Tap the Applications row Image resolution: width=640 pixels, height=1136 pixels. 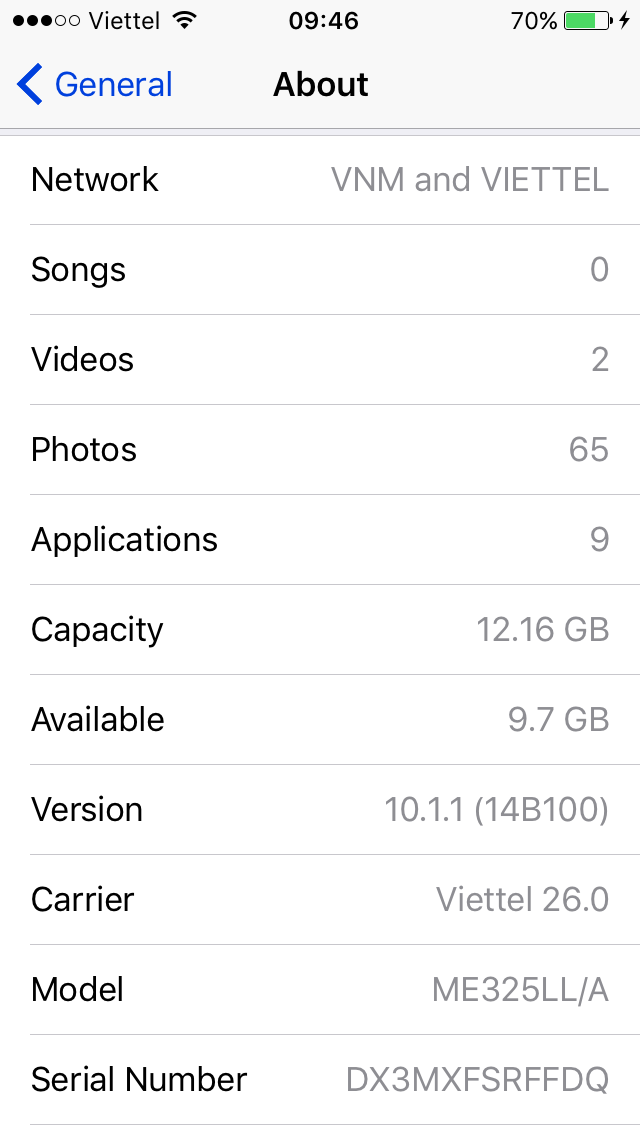pyautogui.click(x=320, y=540)
